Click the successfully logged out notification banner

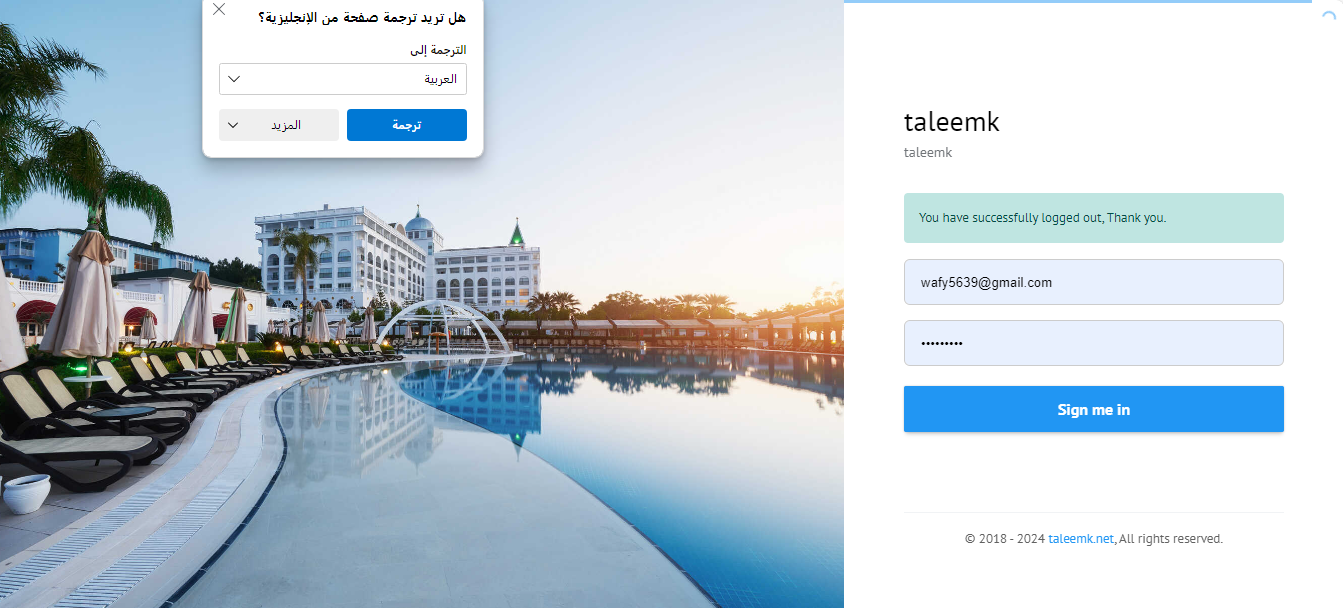(1094, 218)
